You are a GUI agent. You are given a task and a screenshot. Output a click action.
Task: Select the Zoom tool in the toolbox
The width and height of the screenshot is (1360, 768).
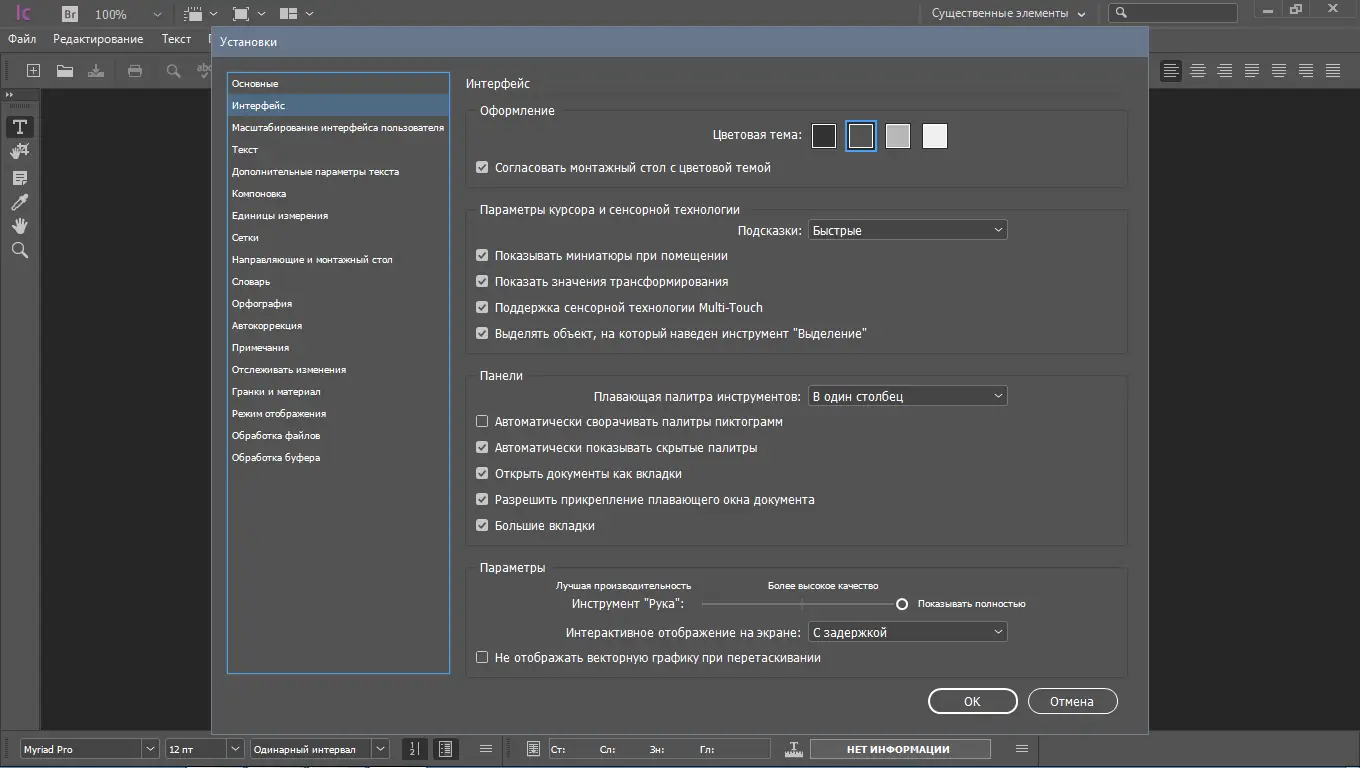tap(20, 250)
